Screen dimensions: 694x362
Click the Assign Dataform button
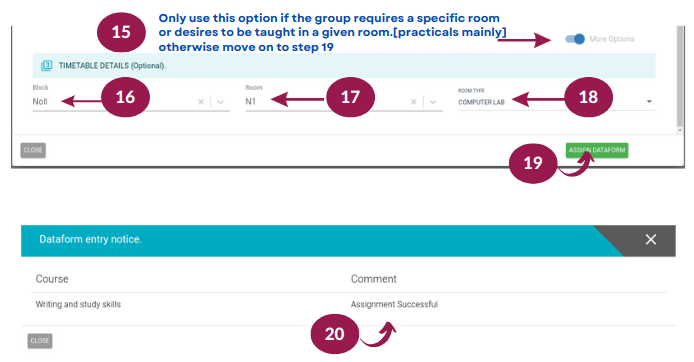point(597,150)
